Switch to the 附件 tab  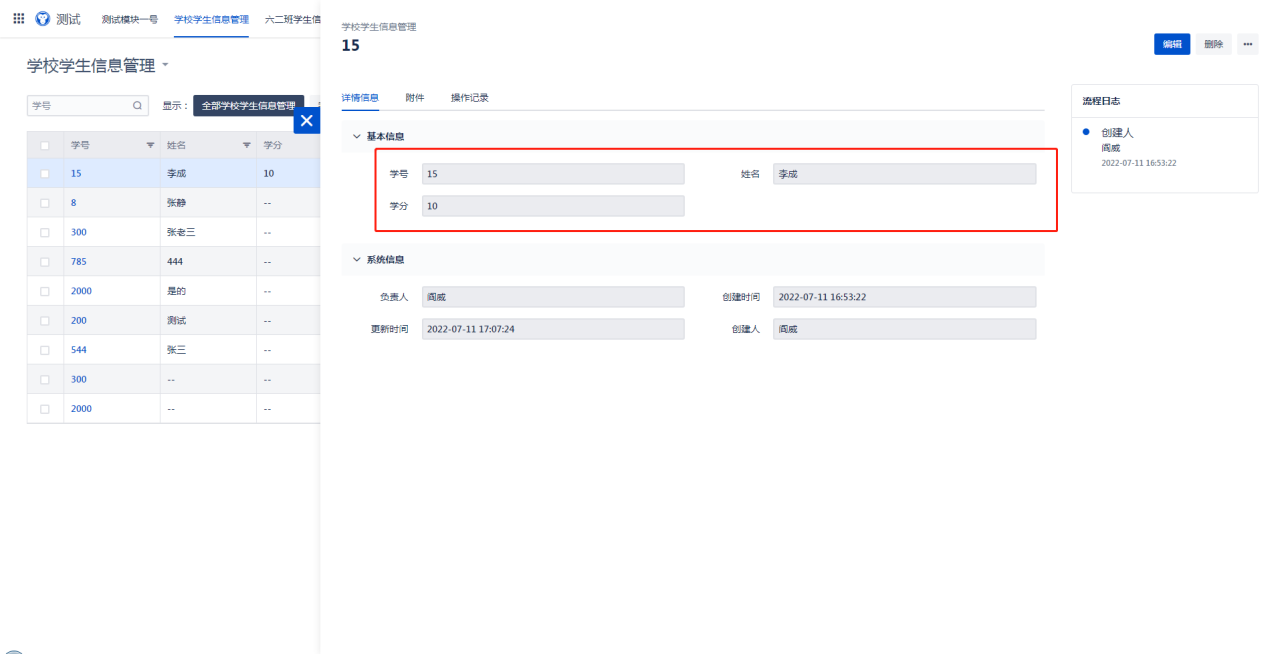point(415,97)
